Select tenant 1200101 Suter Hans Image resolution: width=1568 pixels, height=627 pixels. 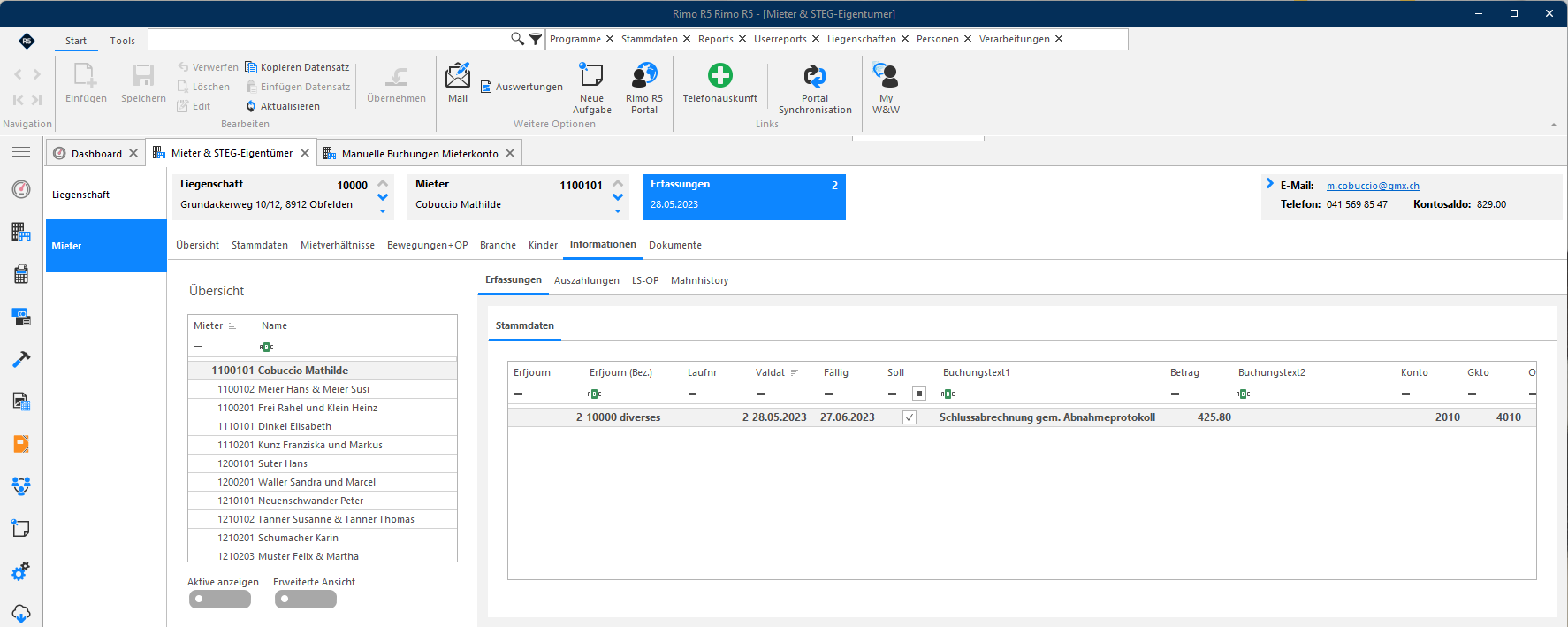click(x=323, y=463)
